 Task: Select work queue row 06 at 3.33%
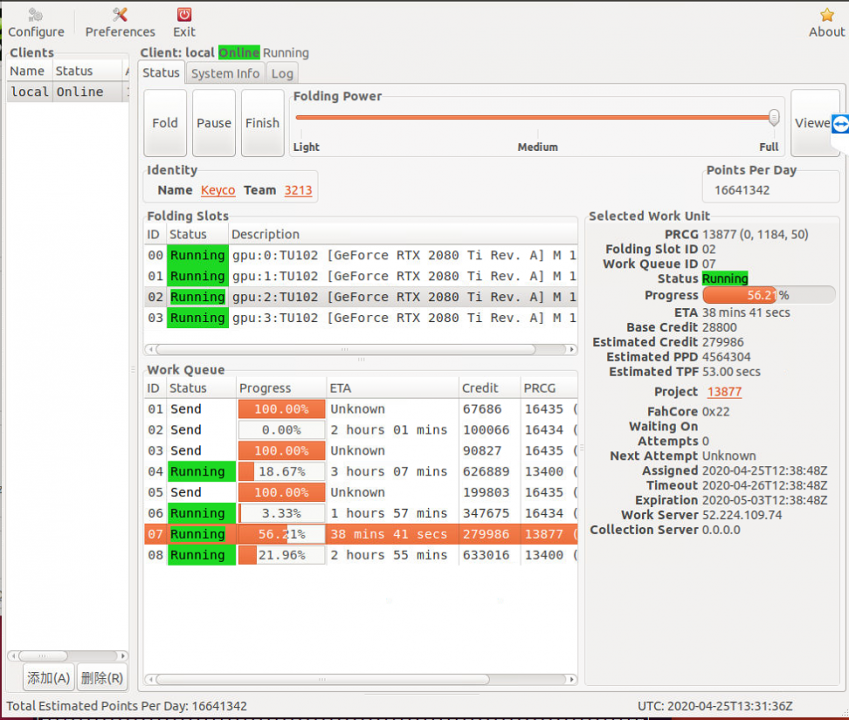361,513
